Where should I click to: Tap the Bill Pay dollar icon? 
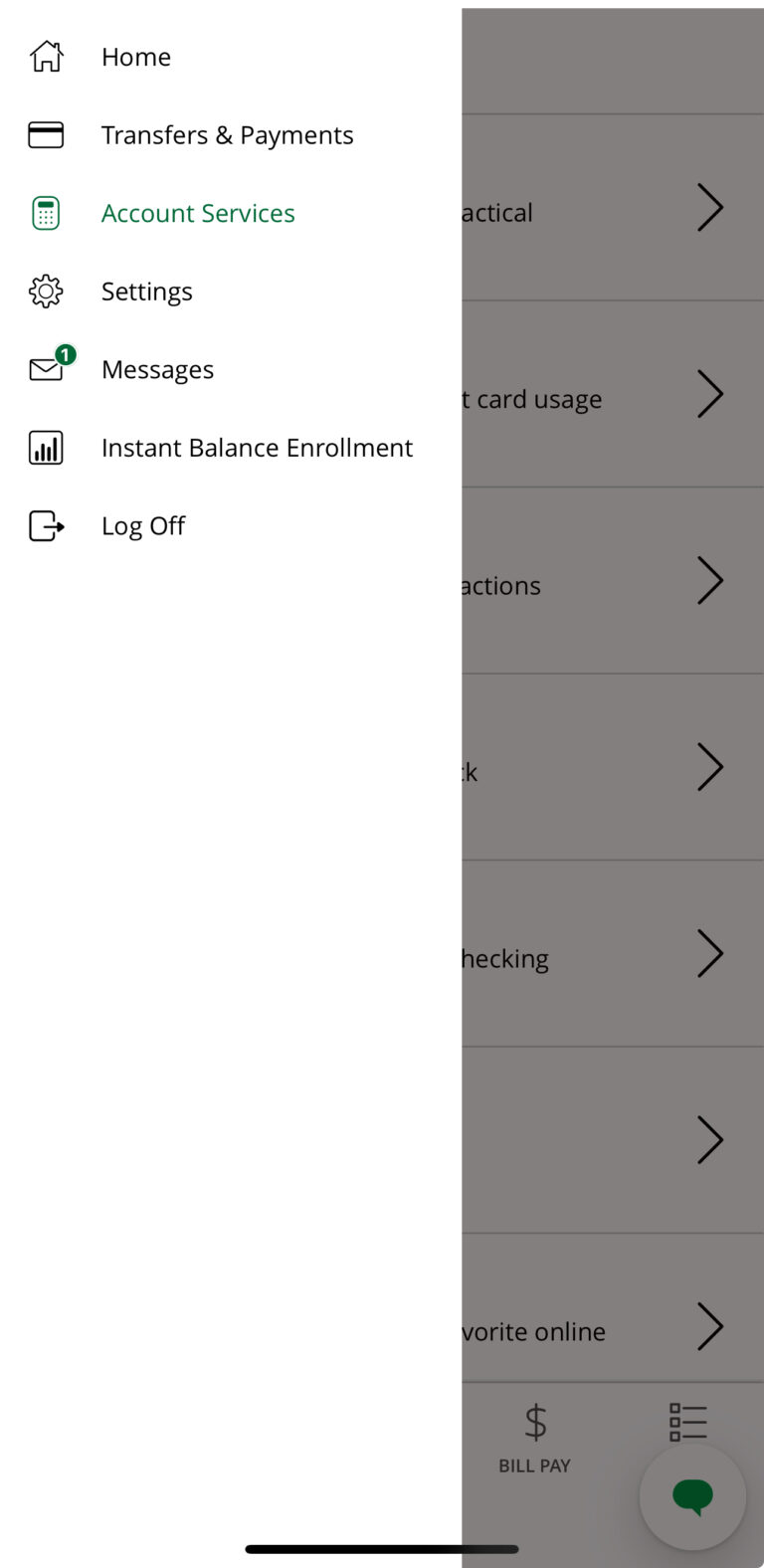point(535,1425)
